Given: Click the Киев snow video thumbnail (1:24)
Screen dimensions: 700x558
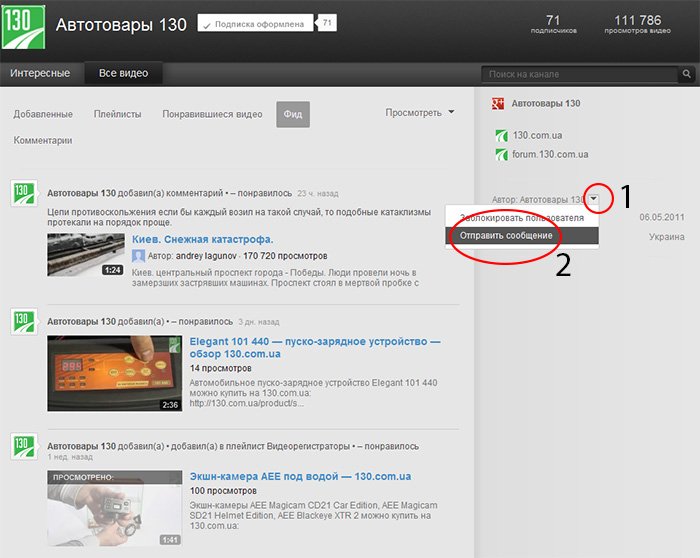Looking at the screenshot, I should click(86, 254).
